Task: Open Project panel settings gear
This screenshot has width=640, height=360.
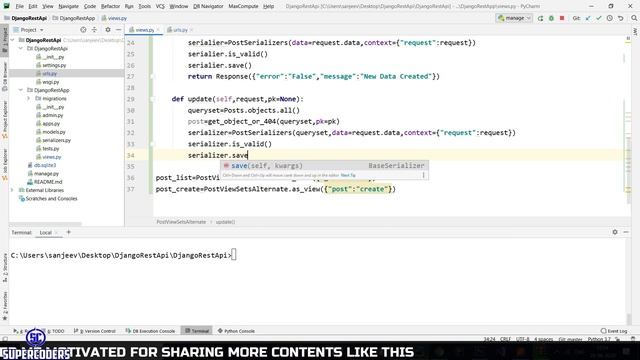Action: (x=108, y=30)
